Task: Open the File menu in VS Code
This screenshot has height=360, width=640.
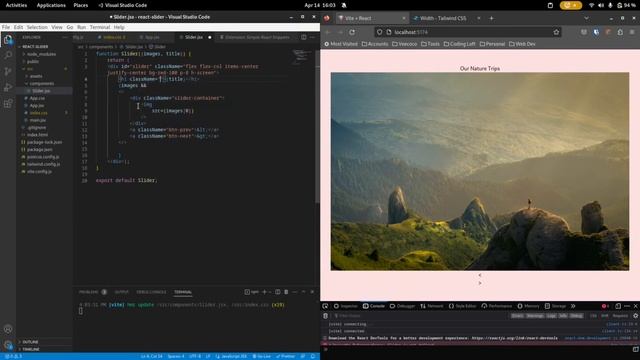Action: [x=6, y=27]
